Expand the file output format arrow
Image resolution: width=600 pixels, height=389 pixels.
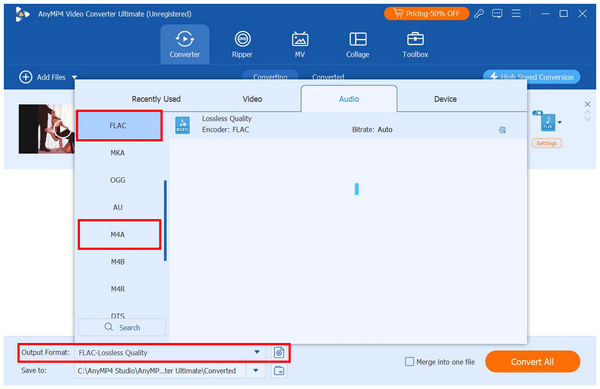559,122
